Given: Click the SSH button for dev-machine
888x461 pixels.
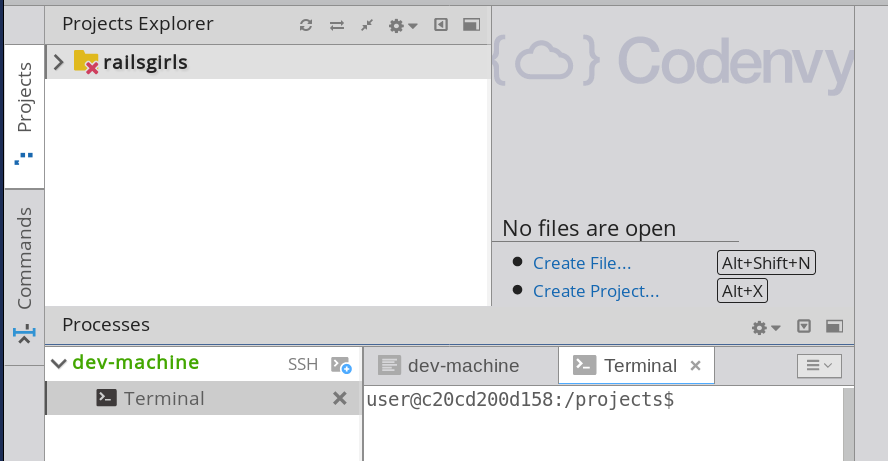Looking at the screenshot, I should pyautogui.click(x=303, y=364).
